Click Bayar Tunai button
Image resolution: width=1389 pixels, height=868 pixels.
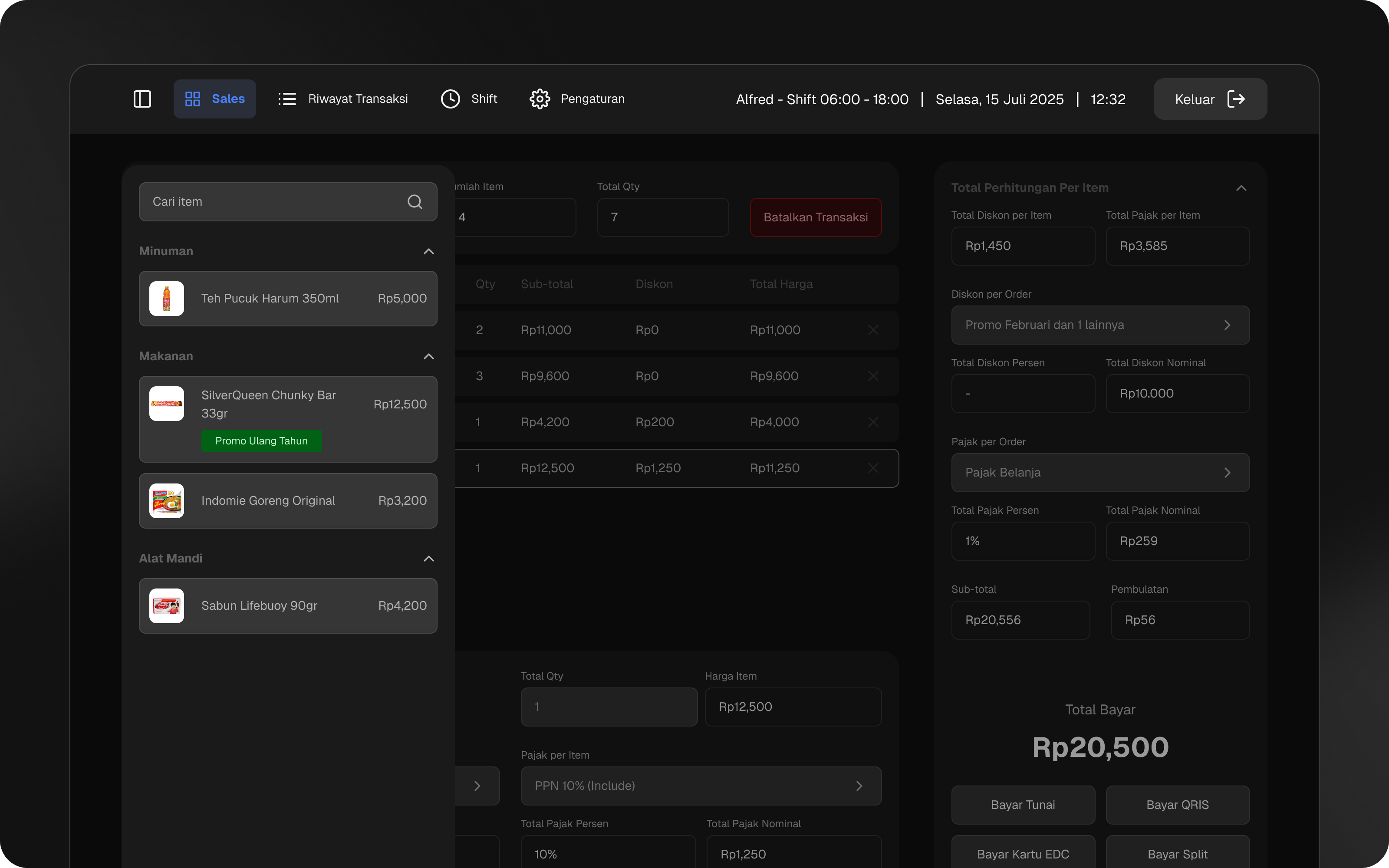[x=1023, y=805]
